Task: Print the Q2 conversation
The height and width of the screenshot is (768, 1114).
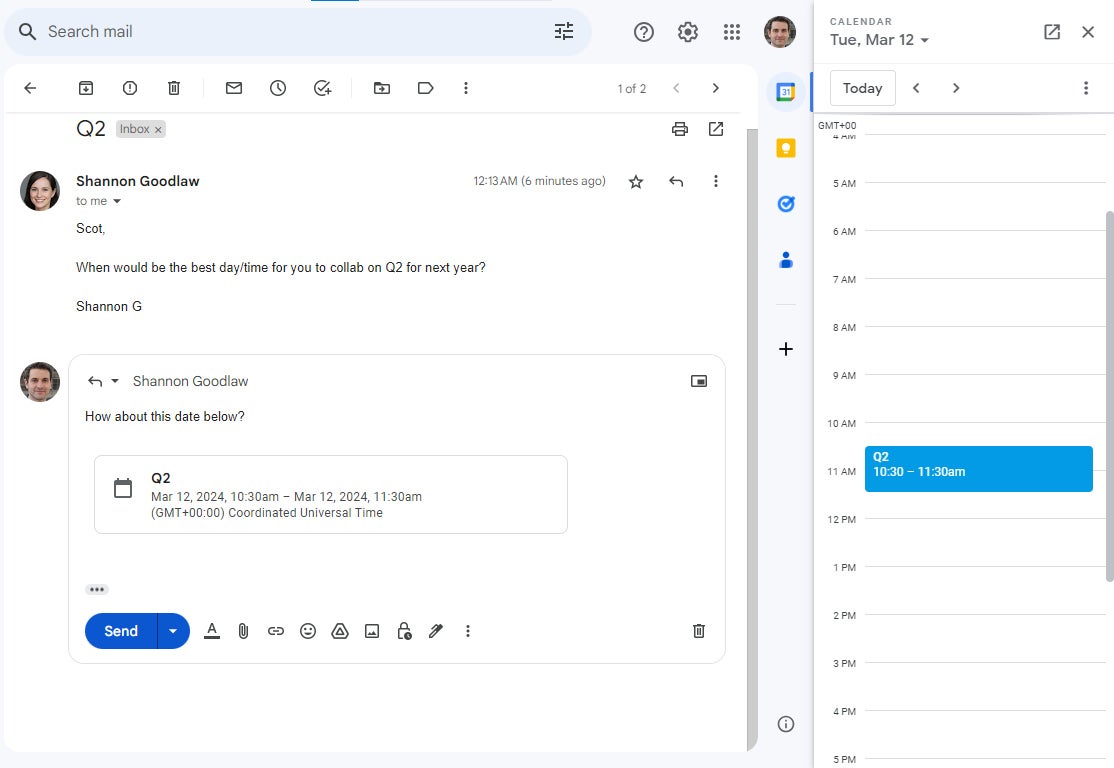Action: click(x=680, y=129)
